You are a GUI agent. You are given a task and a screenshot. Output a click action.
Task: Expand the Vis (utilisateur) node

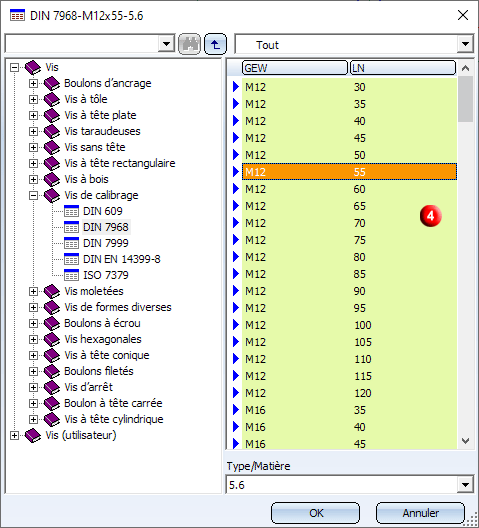[14, 435]
